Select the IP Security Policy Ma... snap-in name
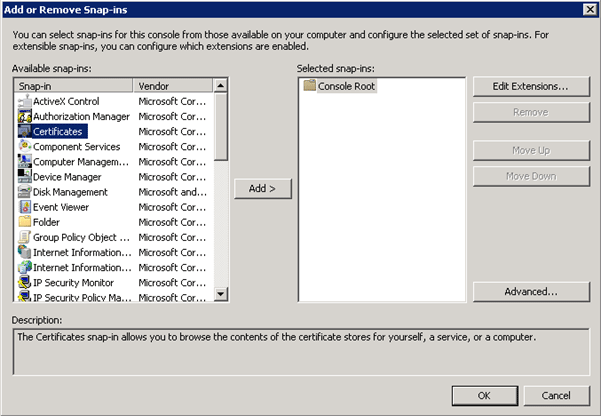Screen dimensions: 601x416 pos(82,297)
